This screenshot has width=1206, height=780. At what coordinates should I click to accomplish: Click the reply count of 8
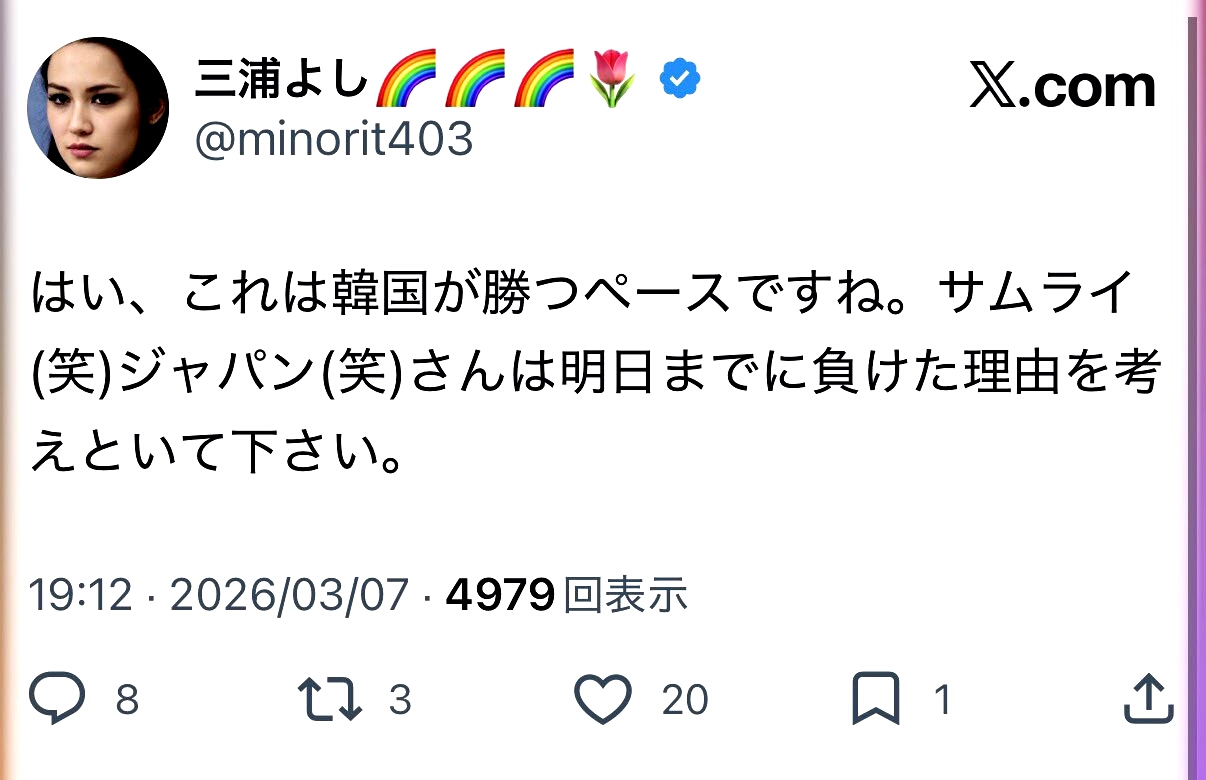(x=127, y=700)
